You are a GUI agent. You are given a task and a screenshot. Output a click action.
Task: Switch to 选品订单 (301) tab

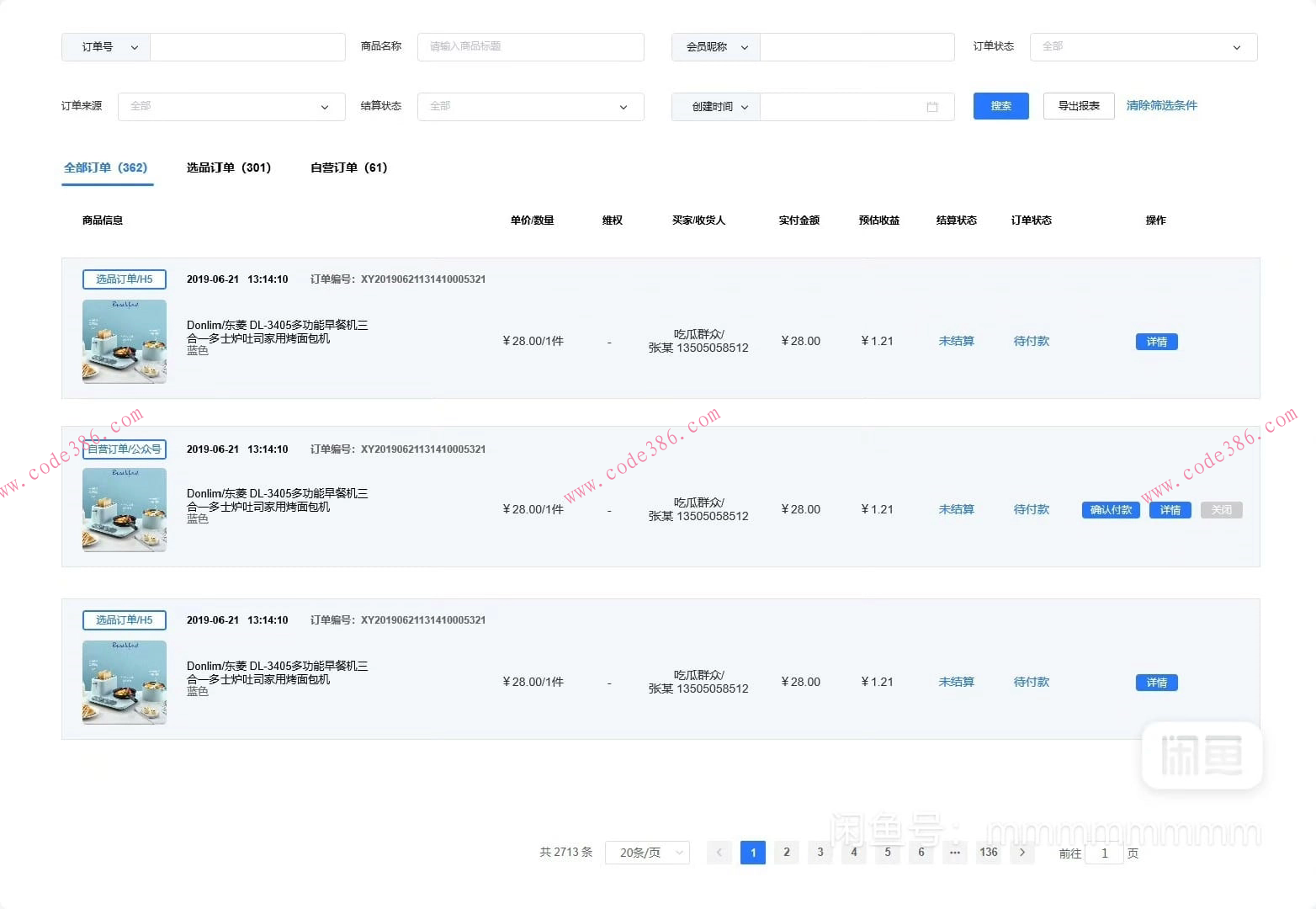tap(228, 167)
